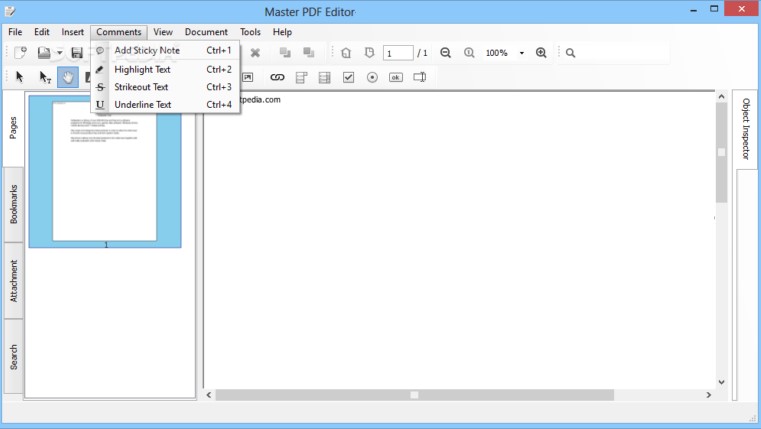Click the vertical scrollbar up arrow
The image size is (761, 429).
point(721,97)
